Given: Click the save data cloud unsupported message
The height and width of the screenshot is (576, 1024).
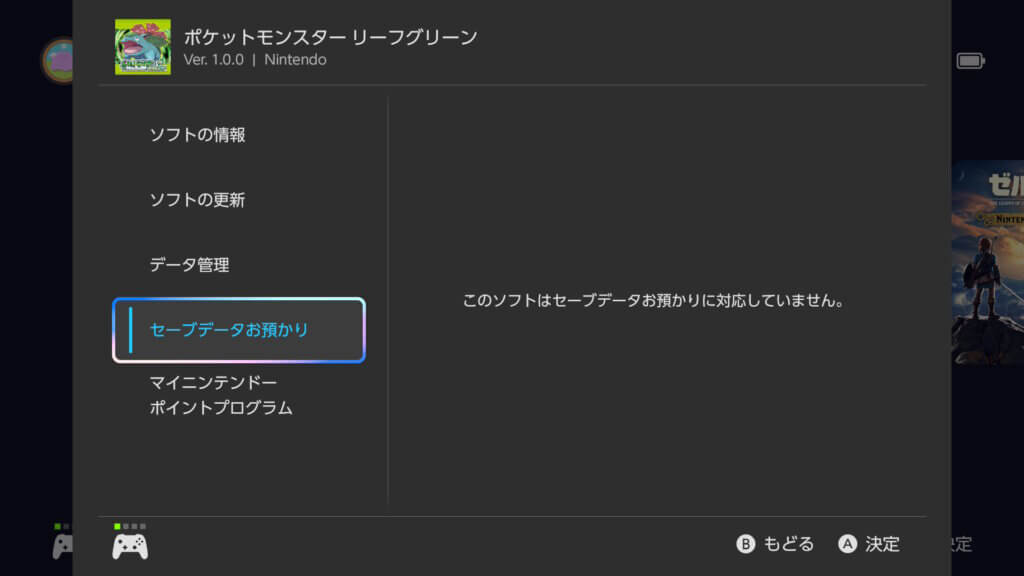Looking at the screenshot, I should pyautogui.click(x=653, y=300).
